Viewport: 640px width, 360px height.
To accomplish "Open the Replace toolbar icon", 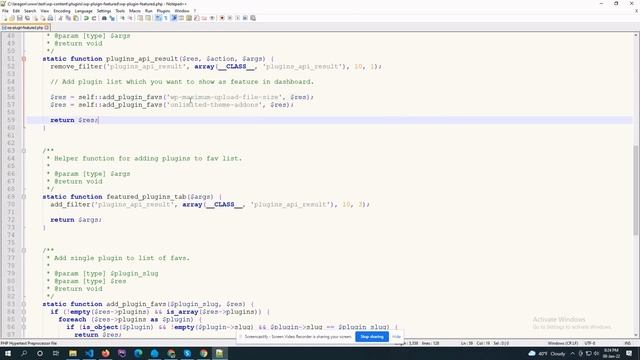I will [112, 18].
